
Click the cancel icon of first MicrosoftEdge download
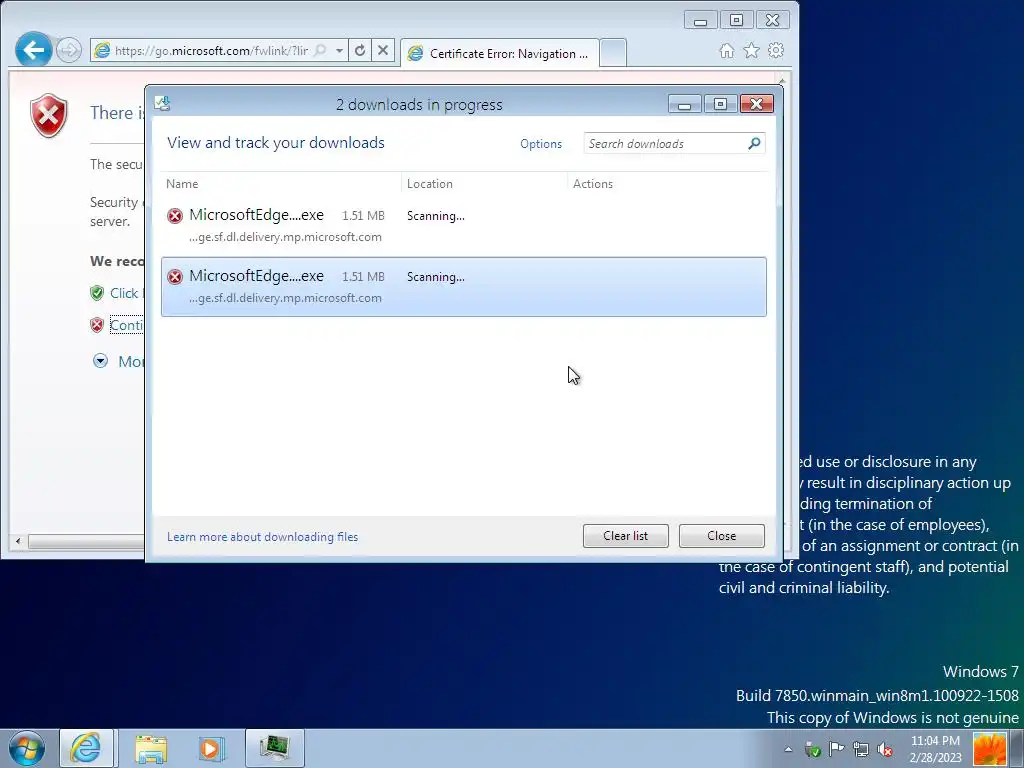pyautogui.click(x=175, y=216)
